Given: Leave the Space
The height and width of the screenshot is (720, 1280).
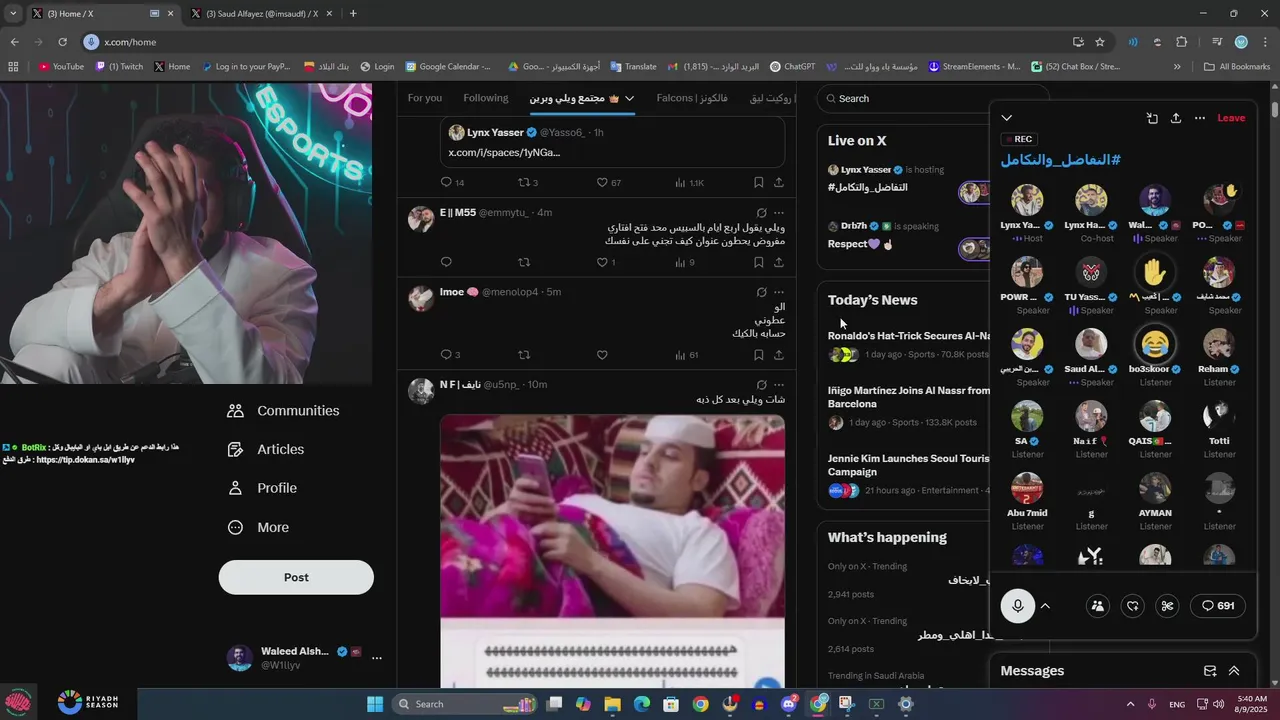Looking at the screenshot, I should 1231,118.
